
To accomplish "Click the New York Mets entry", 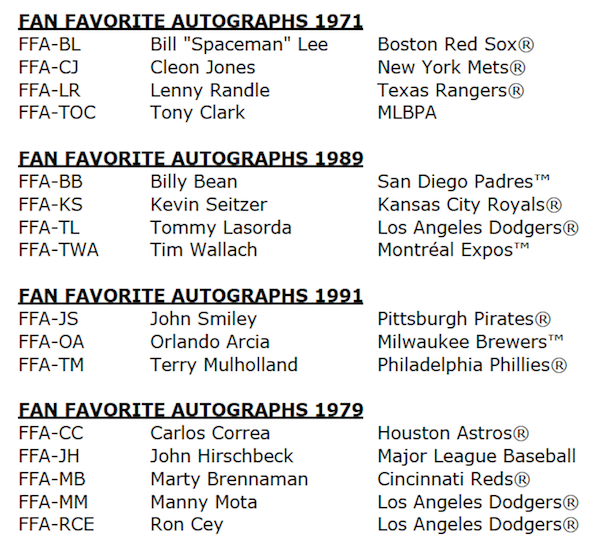I will click(x=451, y=68).
